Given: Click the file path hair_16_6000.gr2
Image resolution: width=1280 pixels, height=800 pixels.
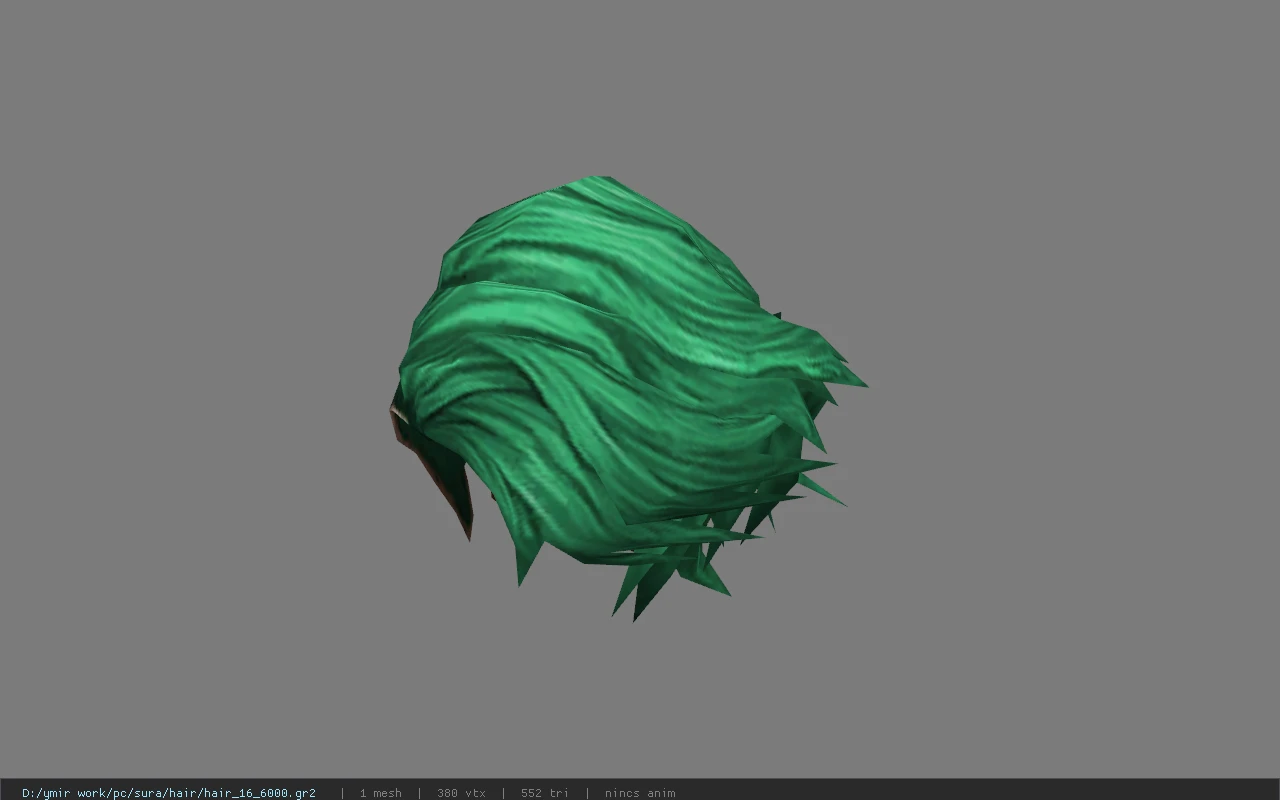Looking at the screenshot, I should click(169, 793).
